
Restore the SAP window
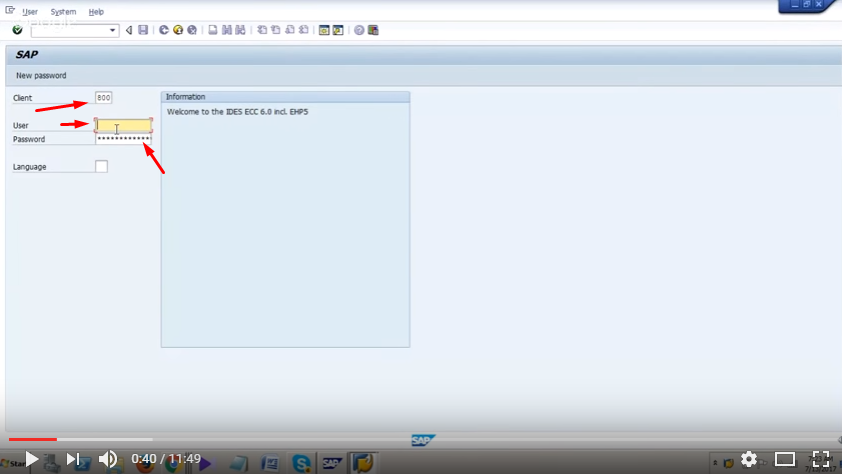coord(807,4)
